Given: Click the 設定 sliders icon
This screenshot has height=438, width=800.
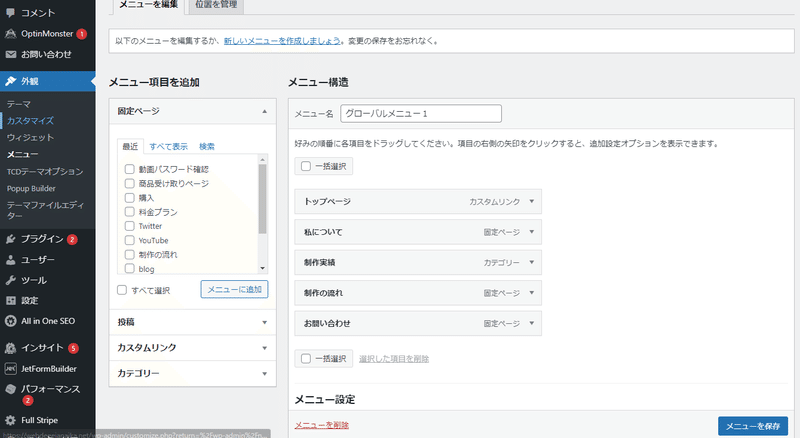Looking at the screenshot, I should tap(11, 301).
